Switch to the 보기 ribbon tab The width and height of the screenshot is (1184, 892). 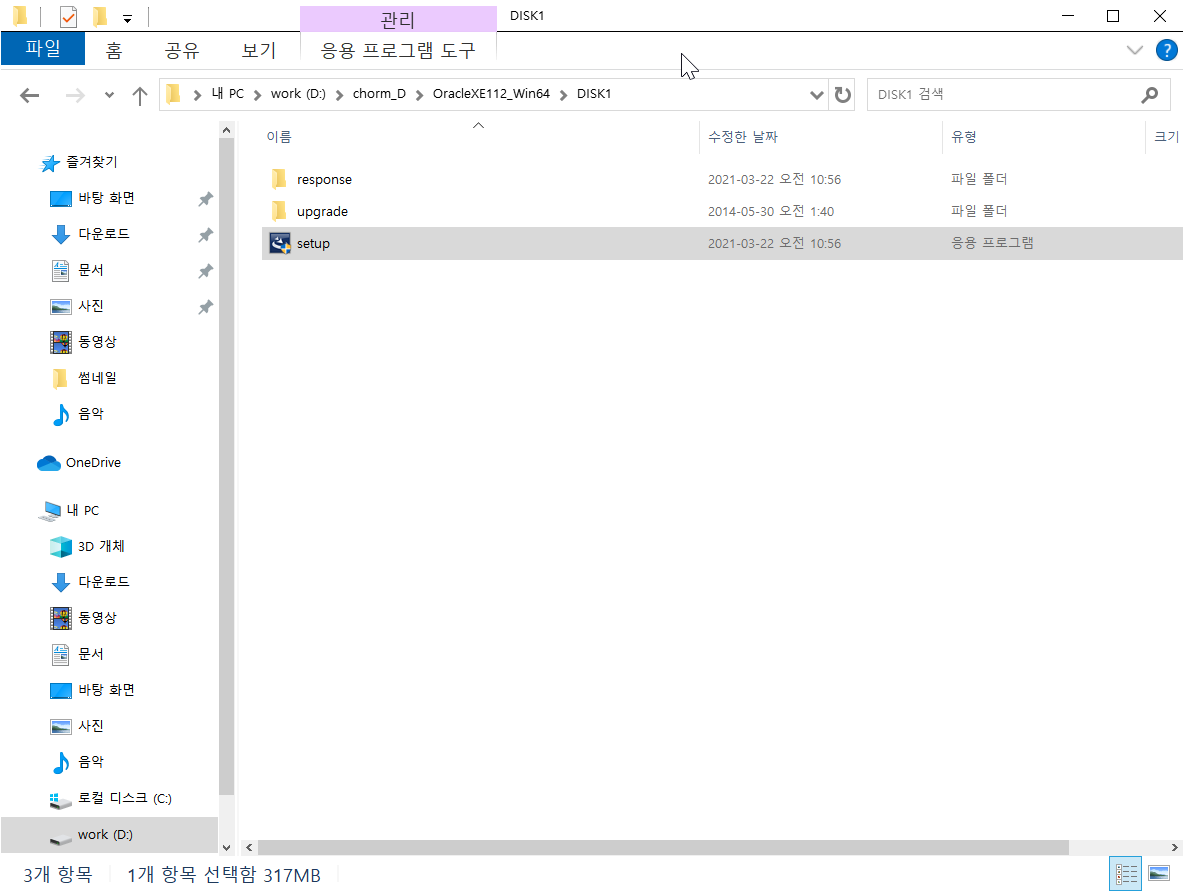[x=258, y=50]
